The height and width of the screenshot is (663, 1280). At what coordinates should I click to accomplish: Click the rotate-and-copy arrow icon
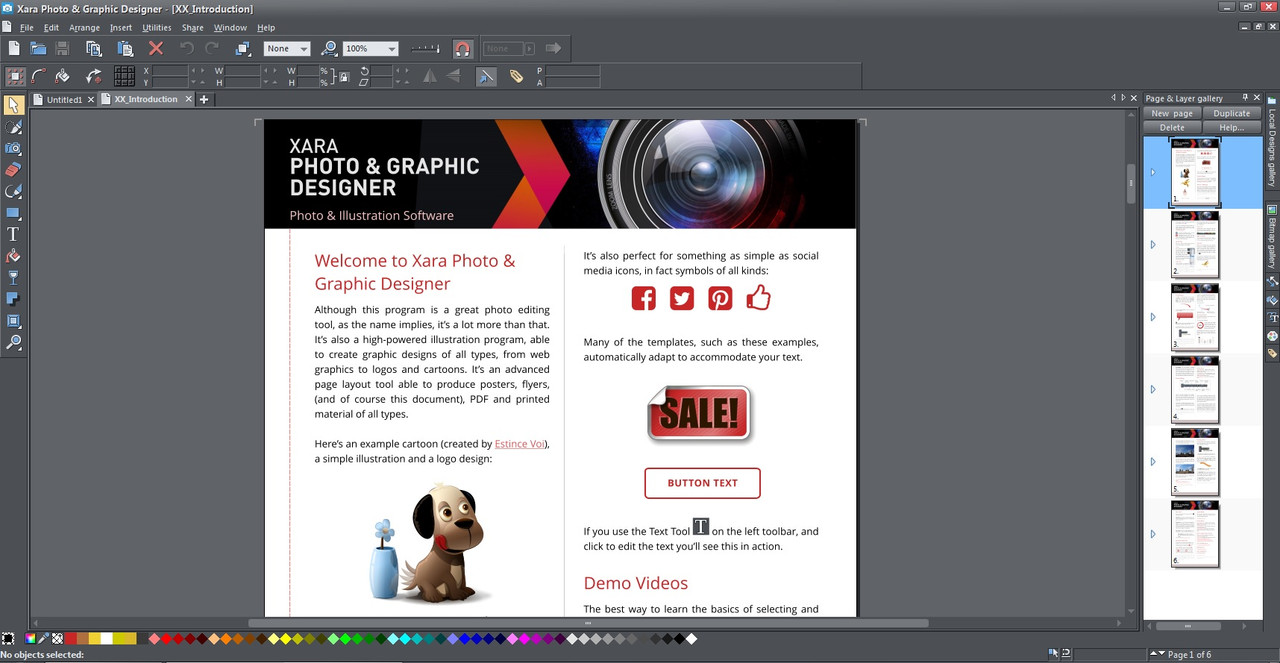coord(94,76)
